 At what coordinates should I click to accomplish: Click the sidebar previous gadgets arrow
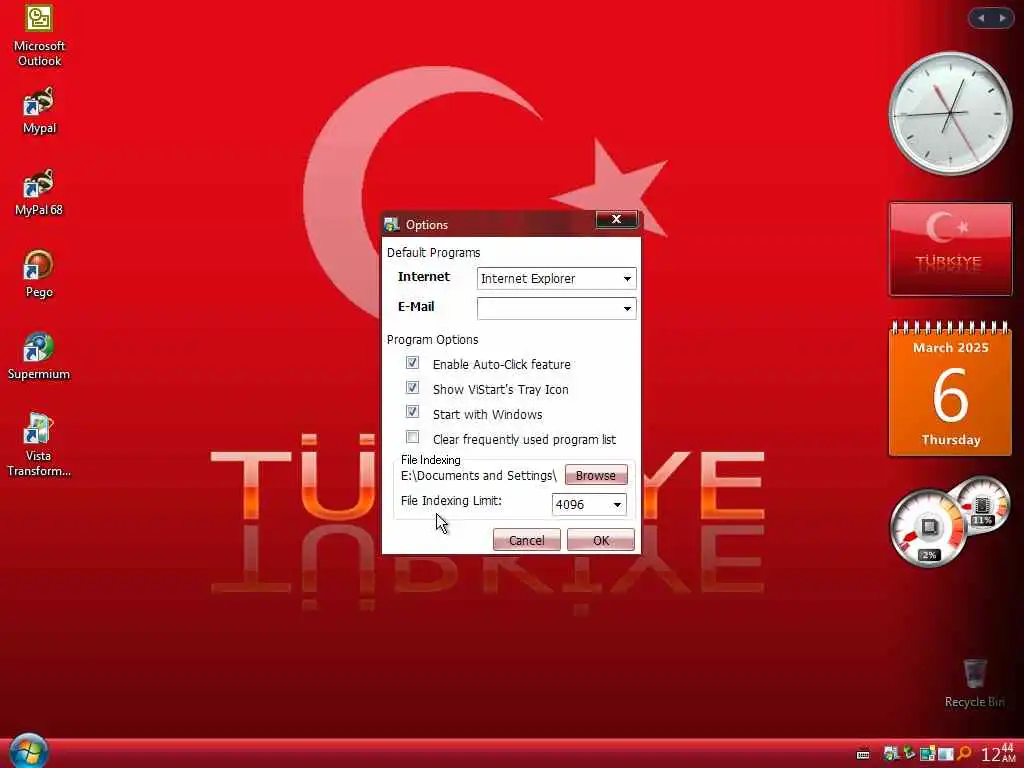pos(980,18)
